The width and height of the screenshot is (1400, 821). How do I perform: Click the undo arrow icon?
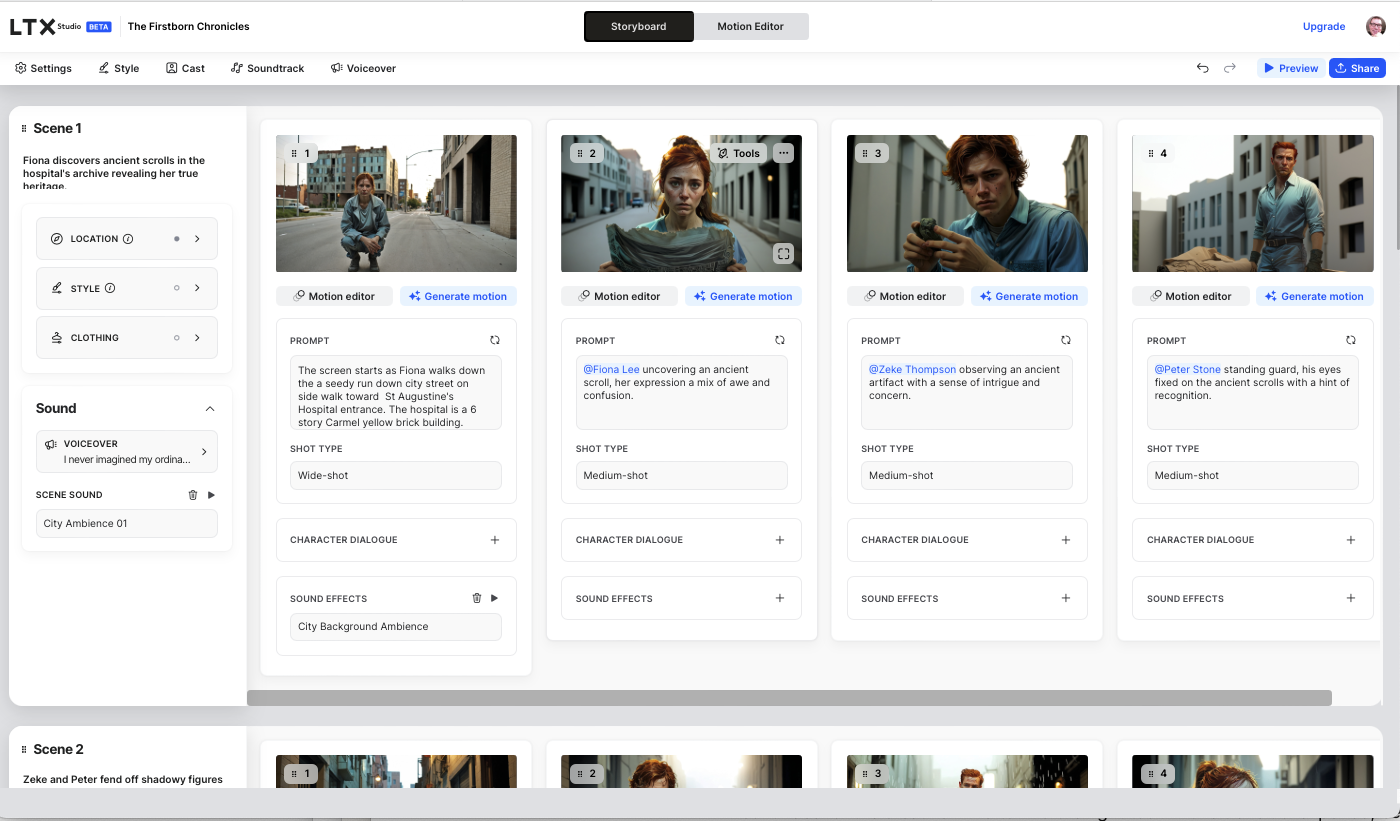pos(1202,68)
